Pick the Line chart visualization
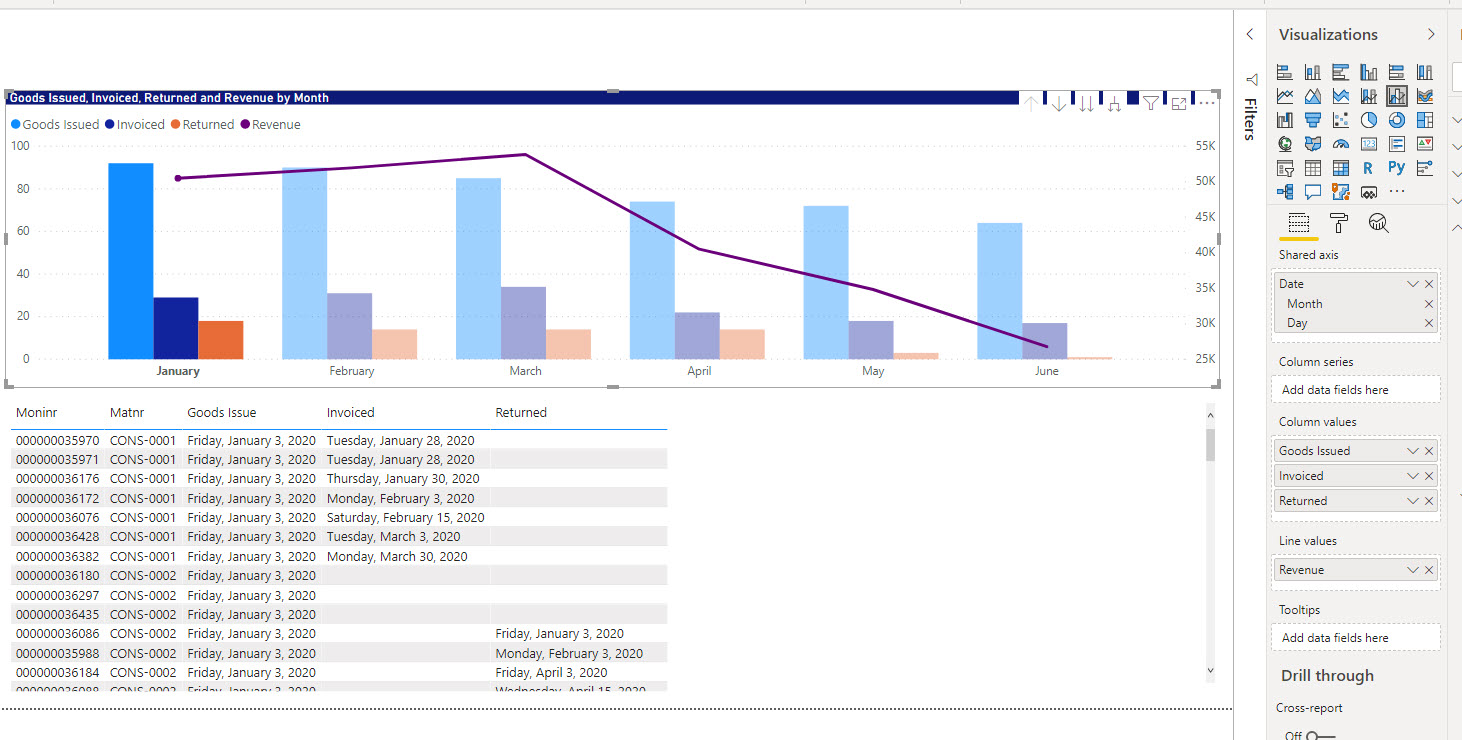The width and height of the screenshot is (1462, 740). click(x=1285, y=96)
